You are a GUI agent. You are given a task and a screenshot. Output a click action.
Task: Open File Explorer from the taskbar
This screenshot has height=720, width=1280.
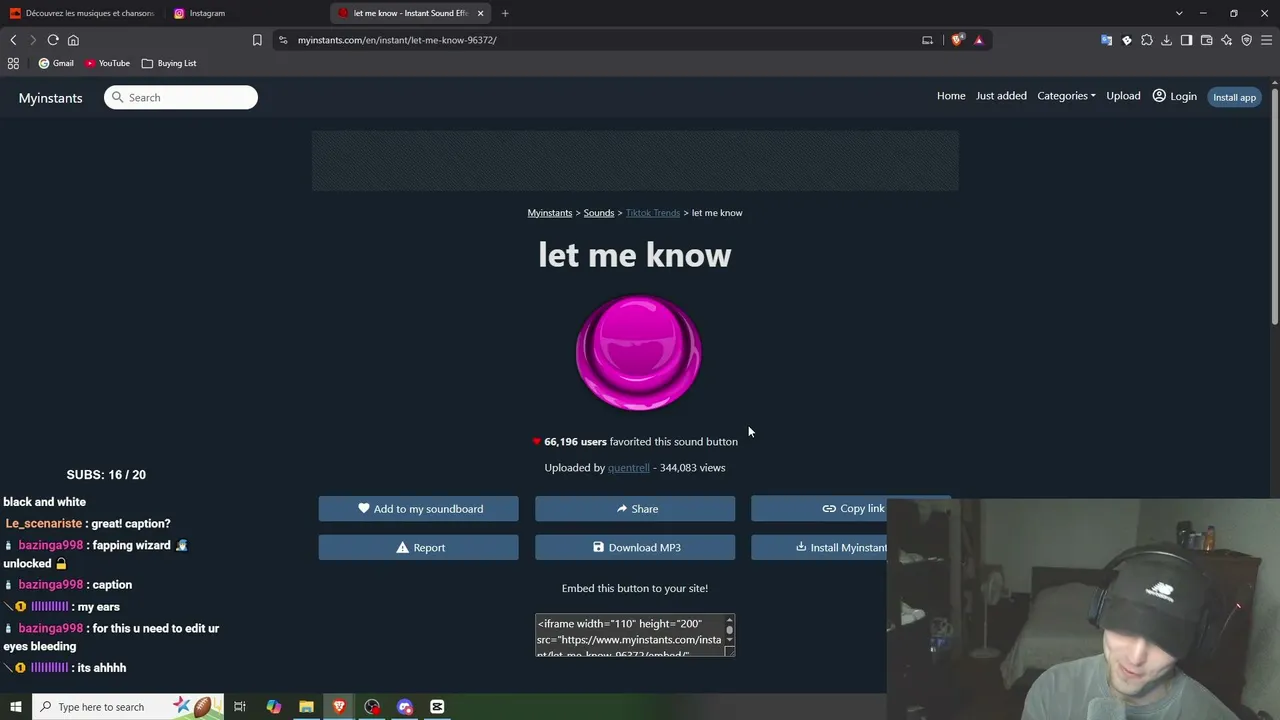306,707
